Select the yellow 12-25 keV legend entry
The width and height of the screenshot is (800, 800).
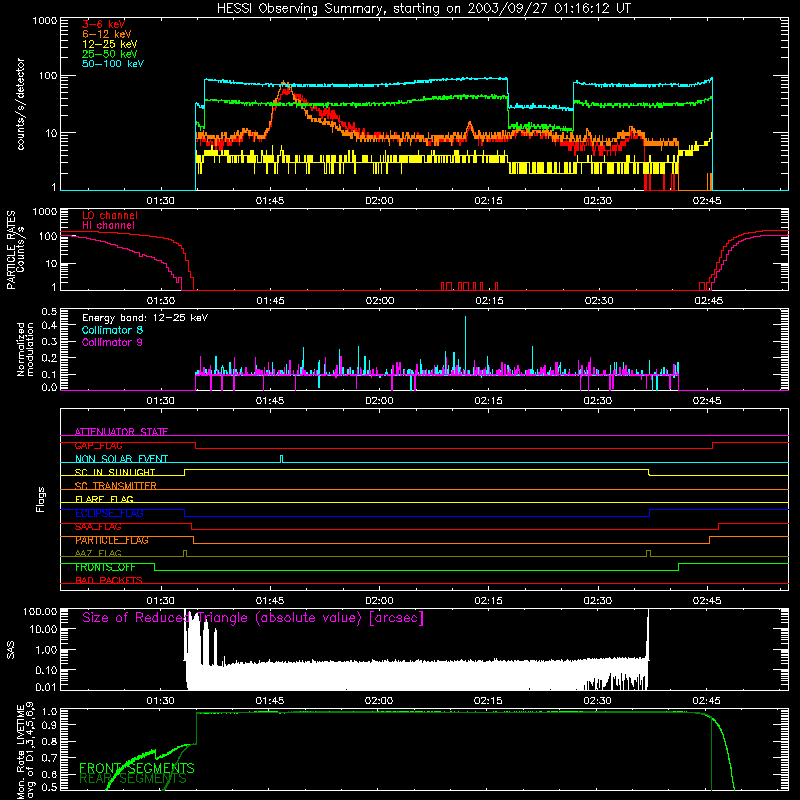click(110, 44)
